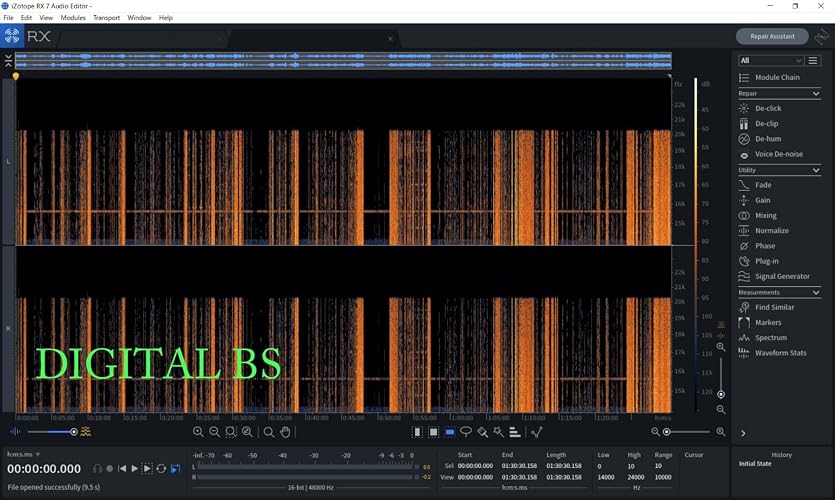Open the Help menu

tap(166, 18)
